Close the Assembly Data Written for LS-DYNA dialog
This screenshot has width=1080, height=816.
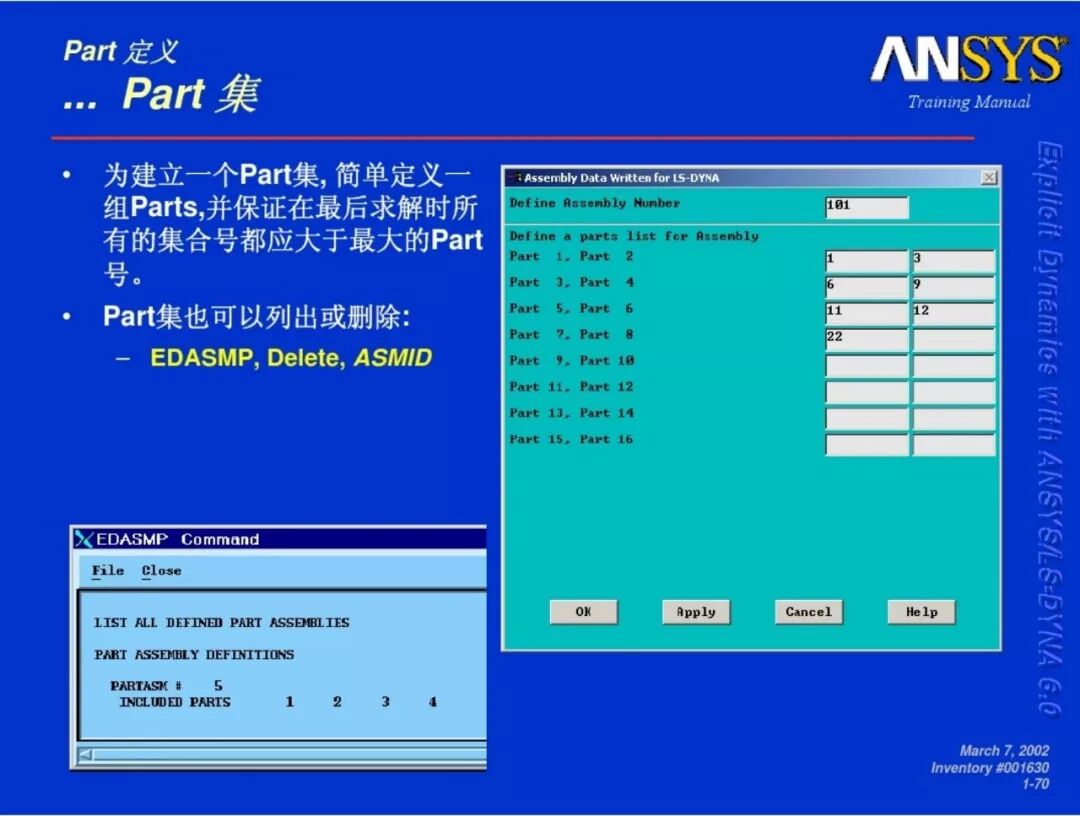[989, 178]
